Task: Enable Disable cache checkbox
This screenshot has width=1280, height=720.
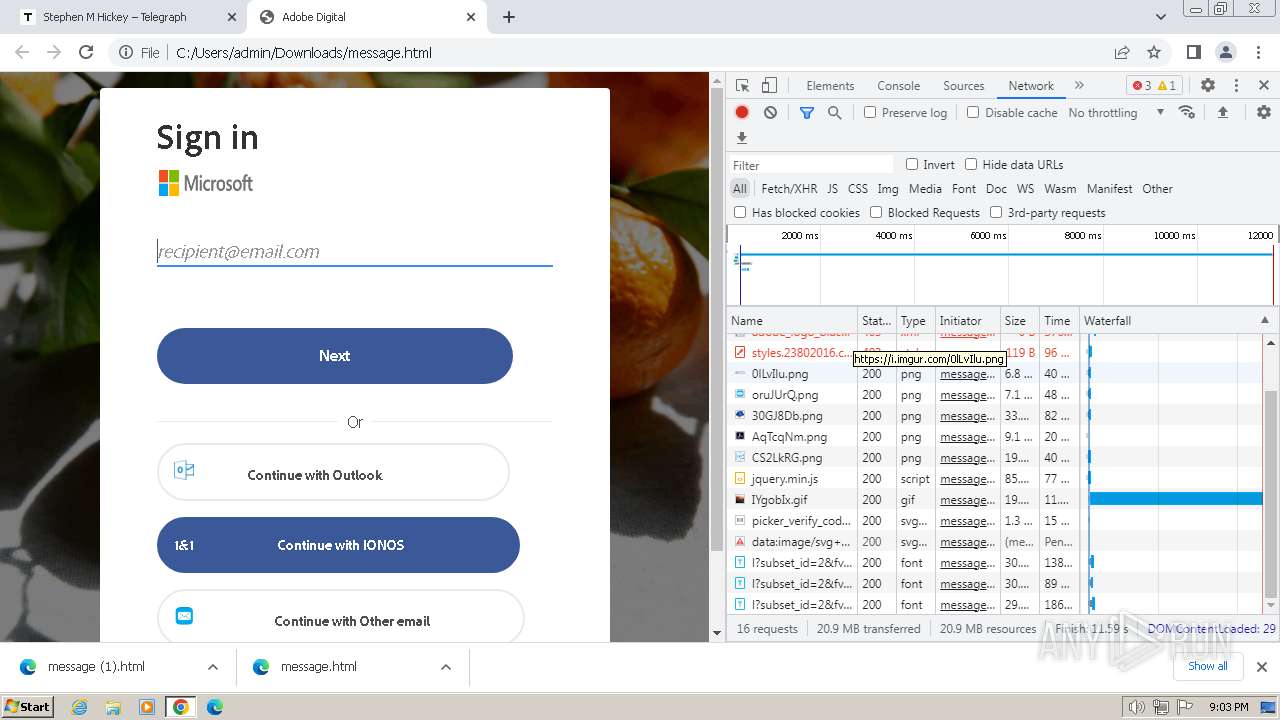Action: click(973, 112)
